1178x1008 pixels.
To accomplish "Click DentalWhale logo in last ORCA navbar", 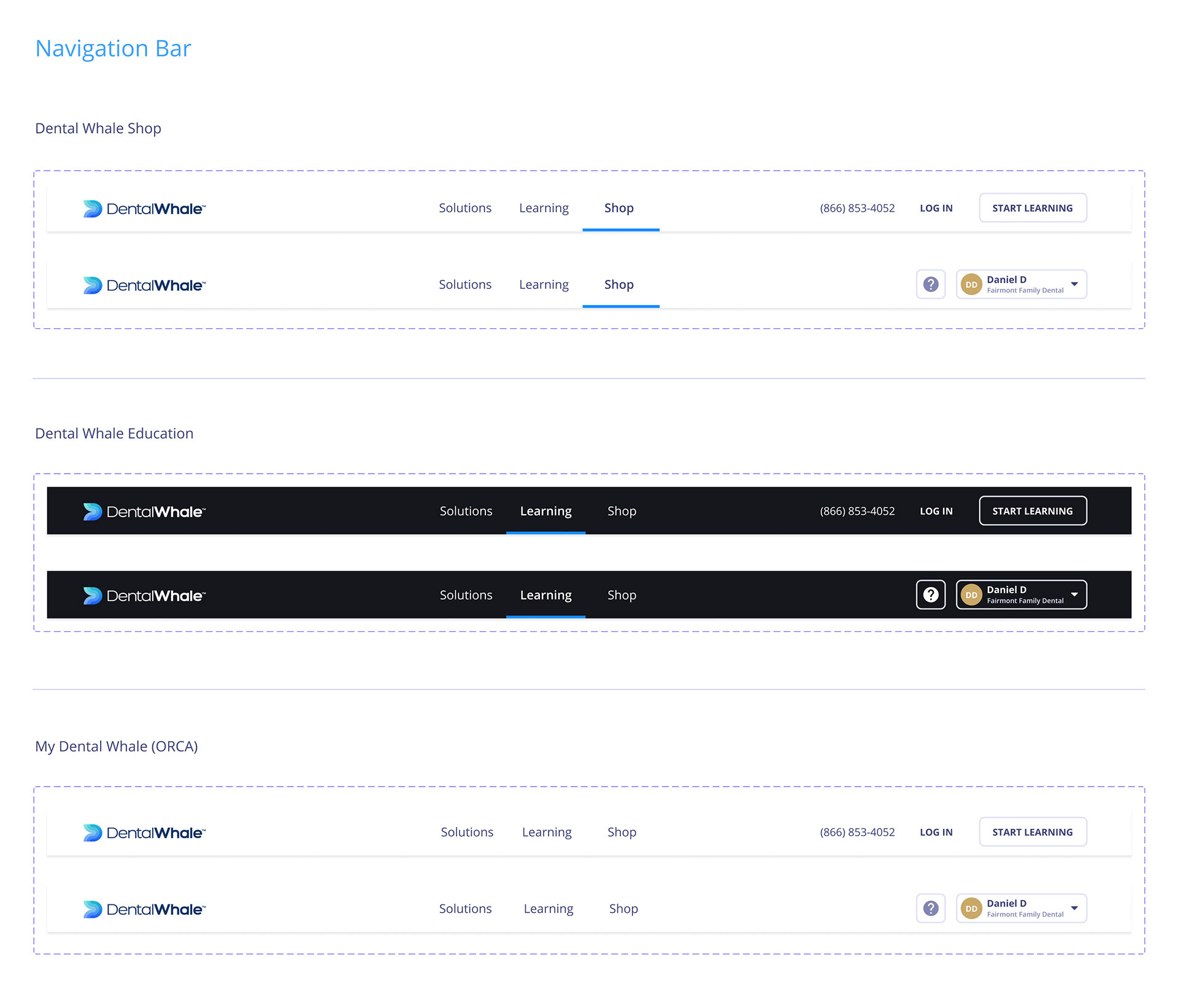I will pos(144,909).
